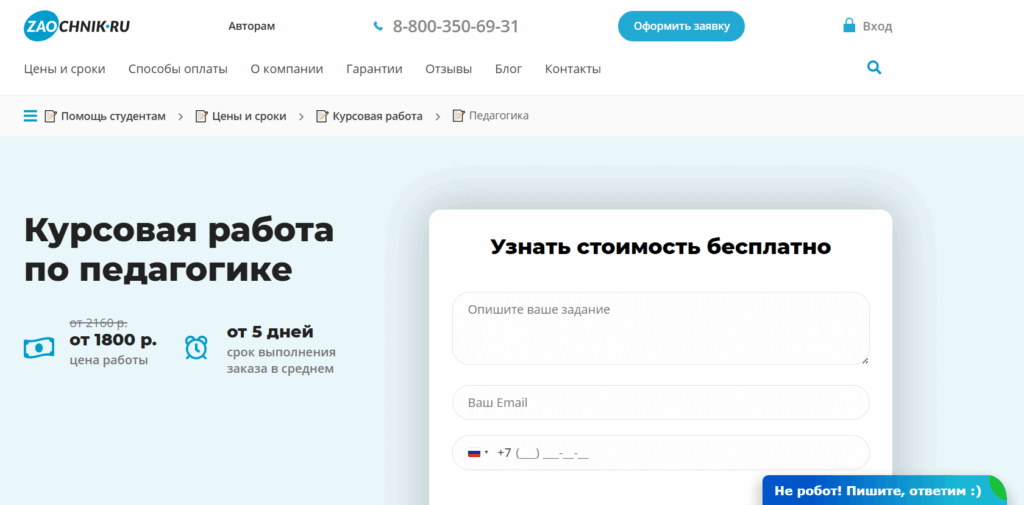Click the note icon before Цены и сроки breadcrumb

click(x=202, y=116)
